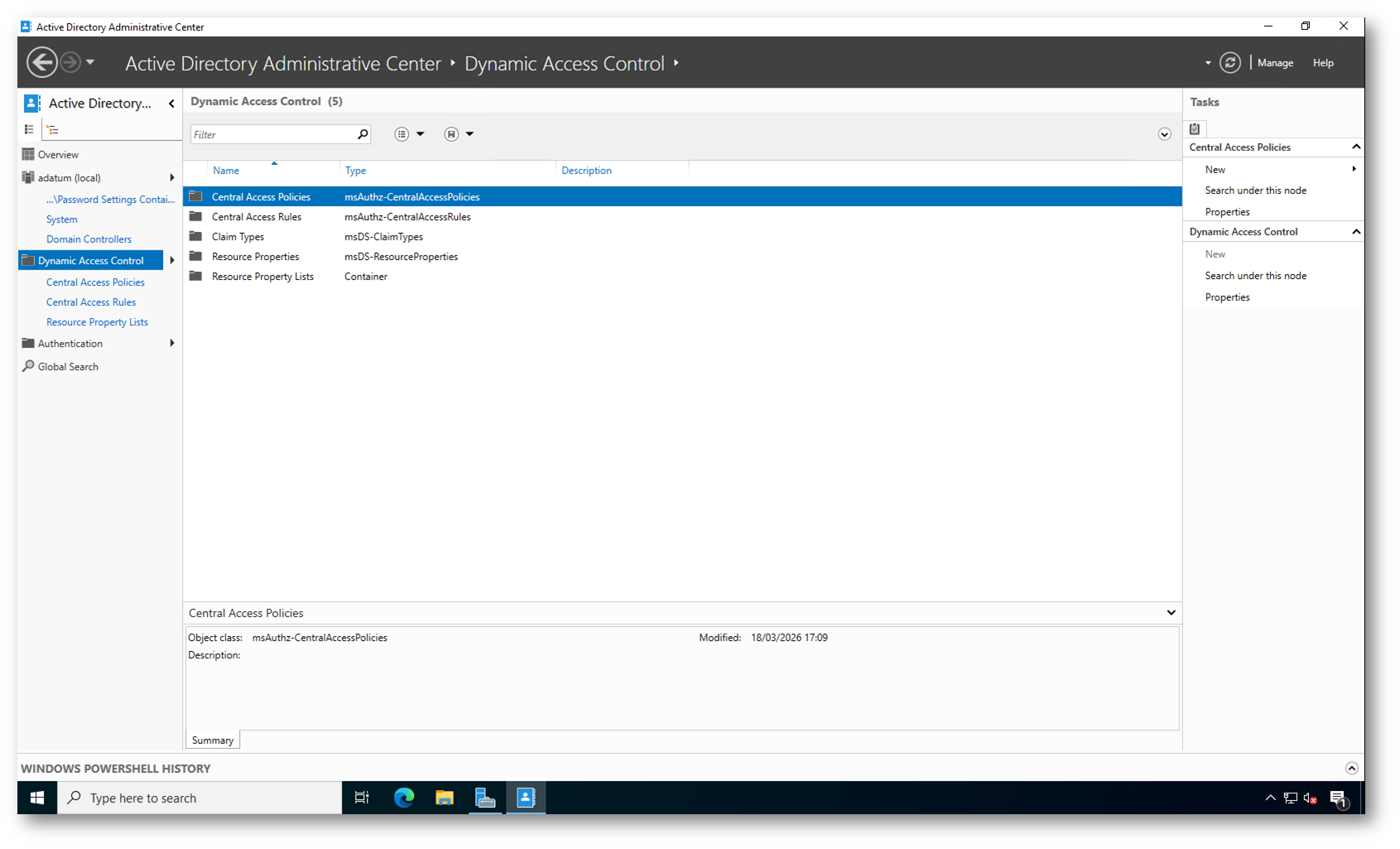Click the refresh icon in the header

point(1229,63)
